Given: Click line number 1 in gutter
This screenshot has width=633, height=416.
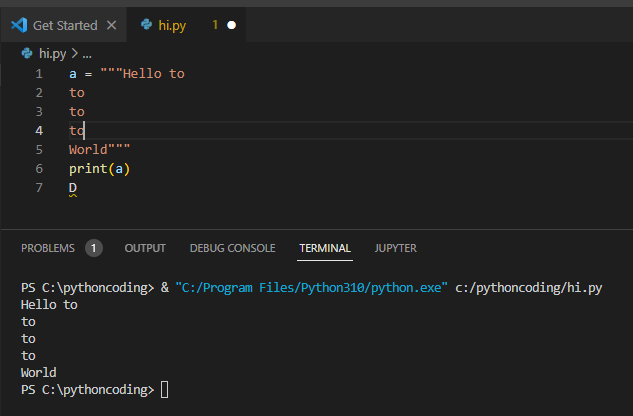Looking at the screenshot, I should (39, 74).
